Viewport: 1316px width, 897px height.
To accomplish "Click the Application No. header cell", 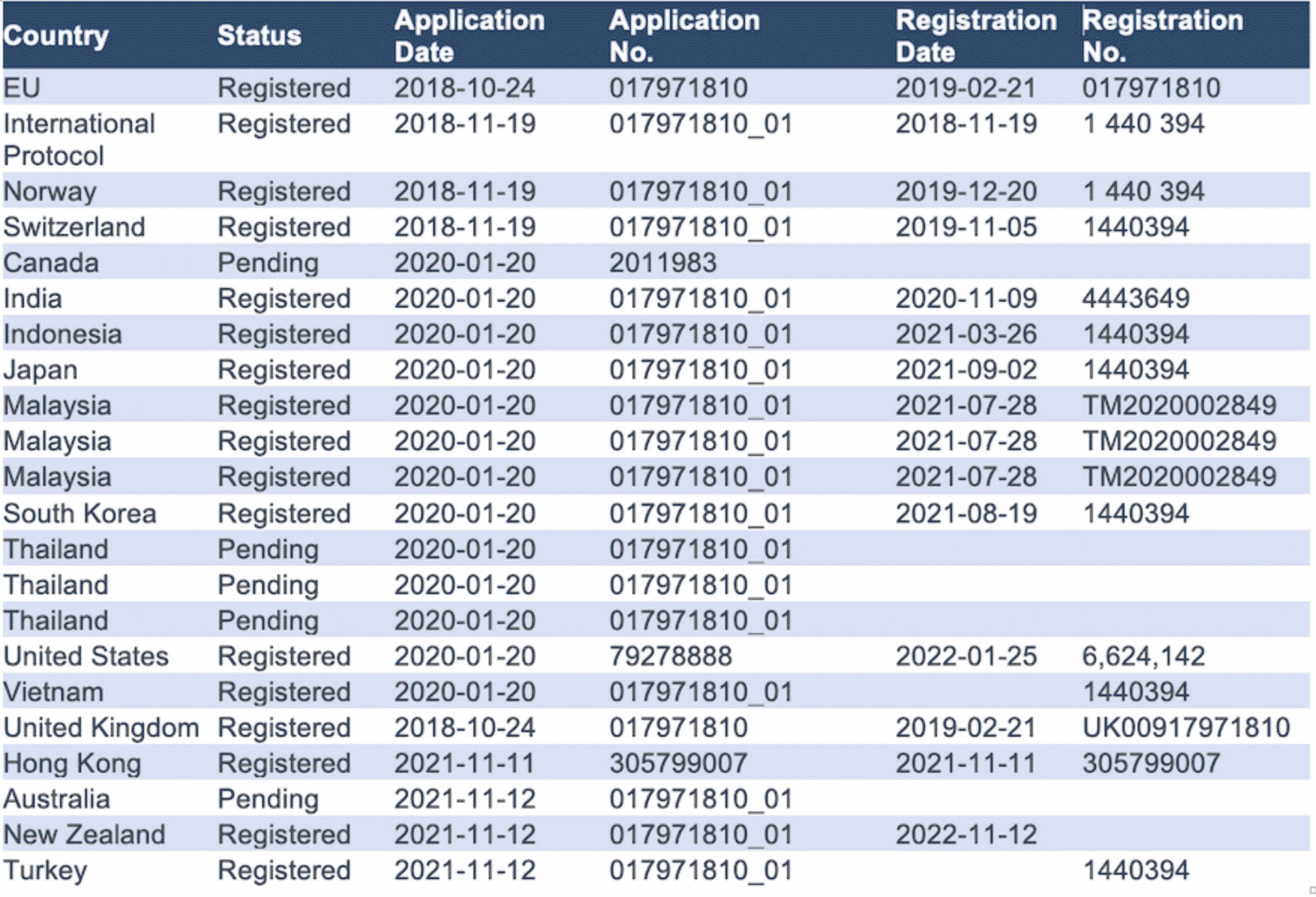I will [x=685, y=36].
